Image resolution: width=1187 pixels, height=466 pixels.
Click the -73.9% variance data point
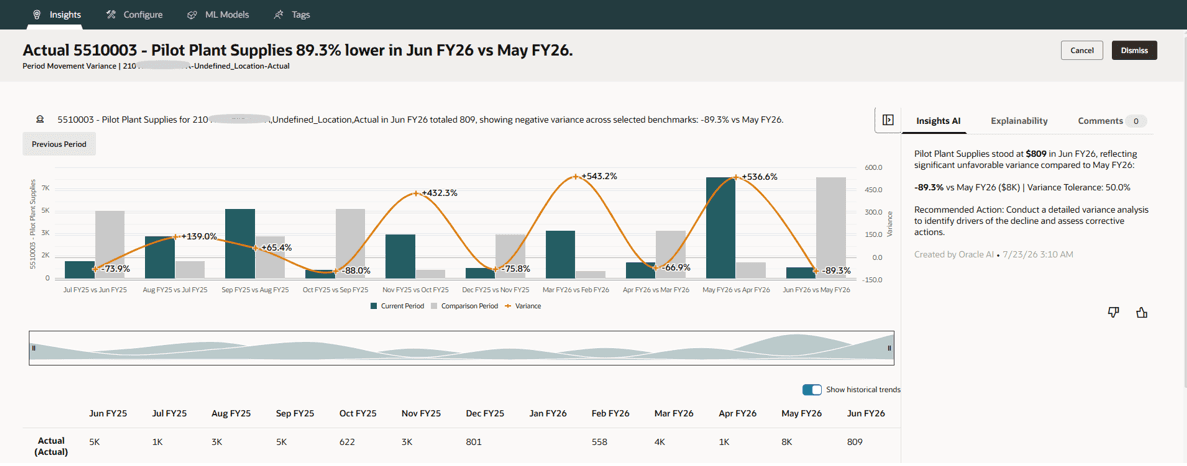(95, 268)
